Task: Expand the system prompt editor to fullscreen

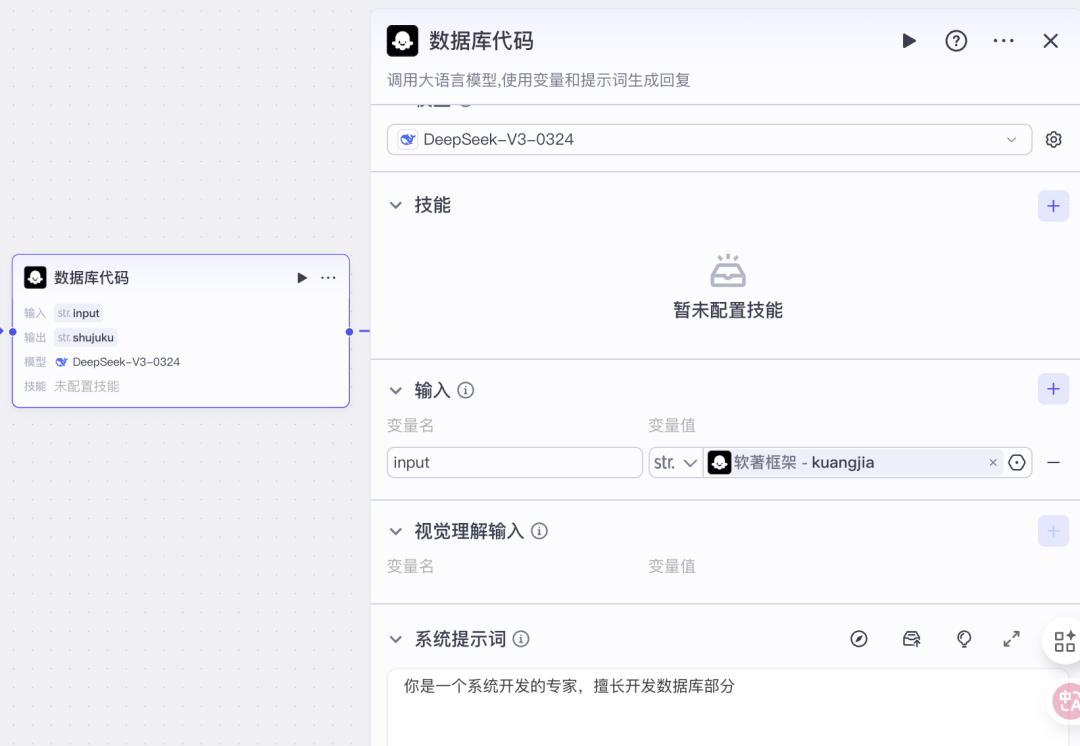Action: click(x=1011, y=639)
